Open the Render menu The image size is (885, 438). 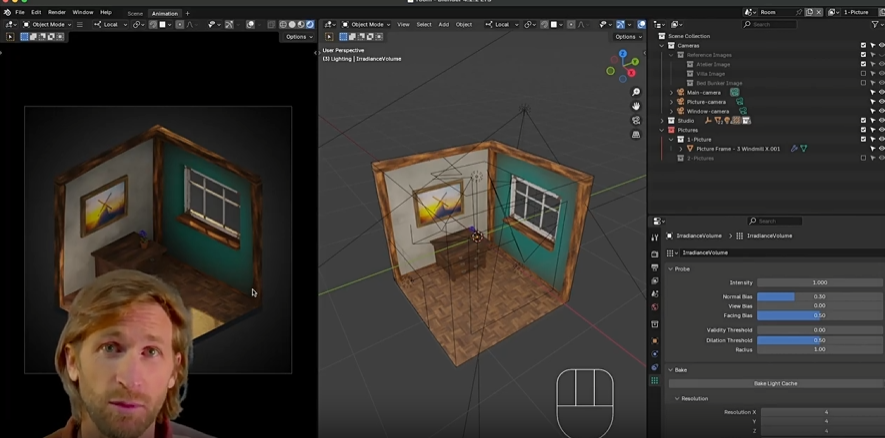point(57,12)
